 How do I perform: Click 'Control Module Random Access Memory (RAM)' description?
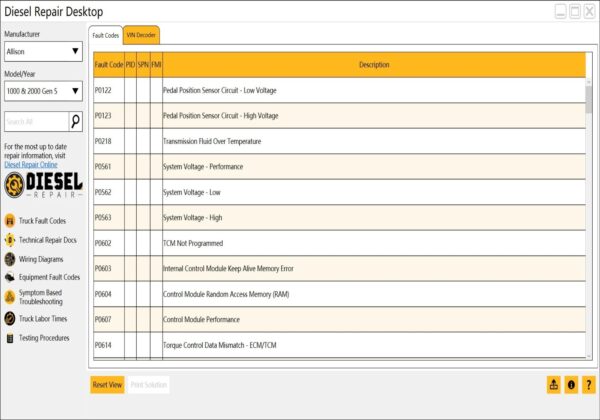226,294
